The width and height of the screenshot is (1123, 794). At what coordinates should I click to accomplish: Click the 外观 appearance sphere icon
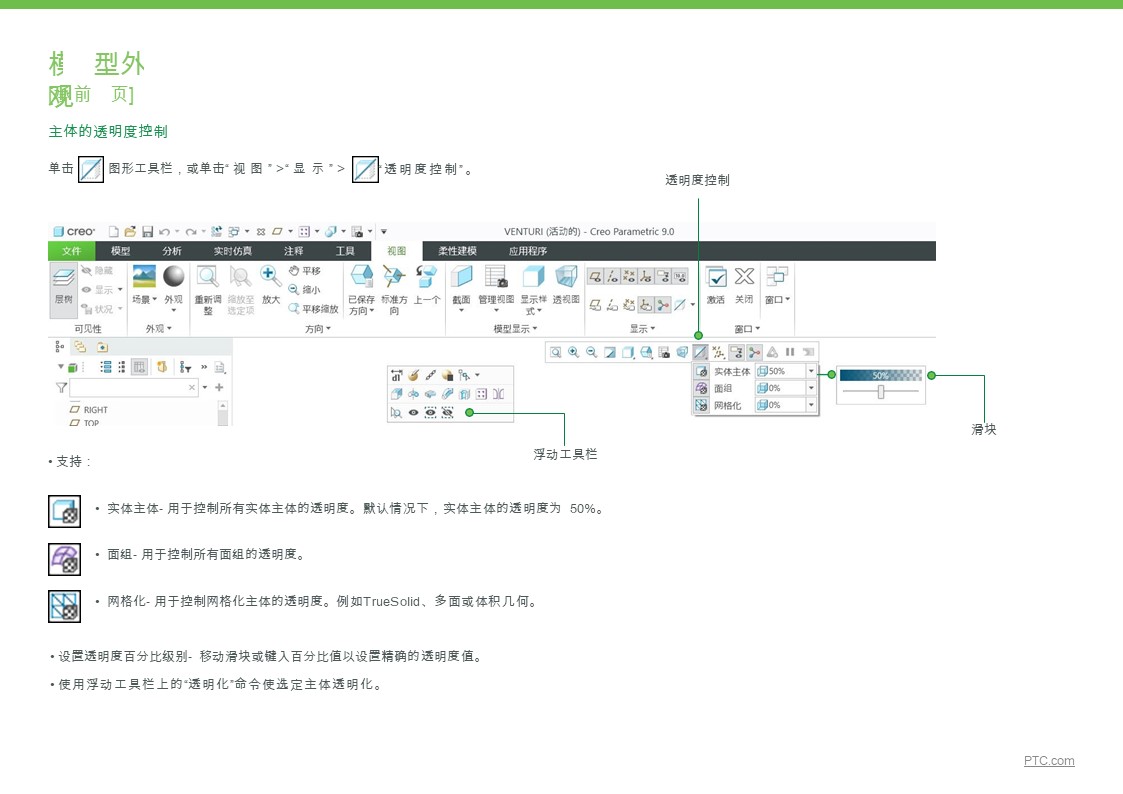[x=173, y=276]
